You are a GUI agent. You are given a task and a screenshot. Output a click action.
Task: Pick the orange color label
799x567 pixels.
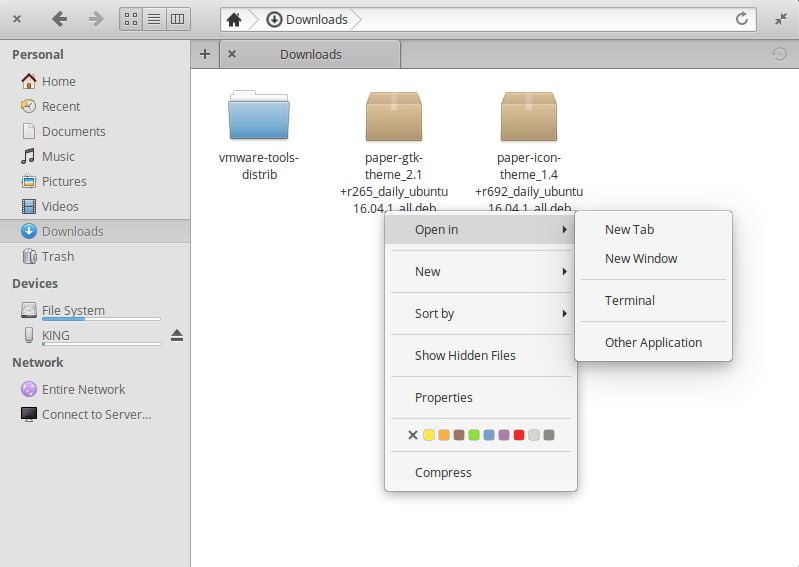(x=444, y=435)
